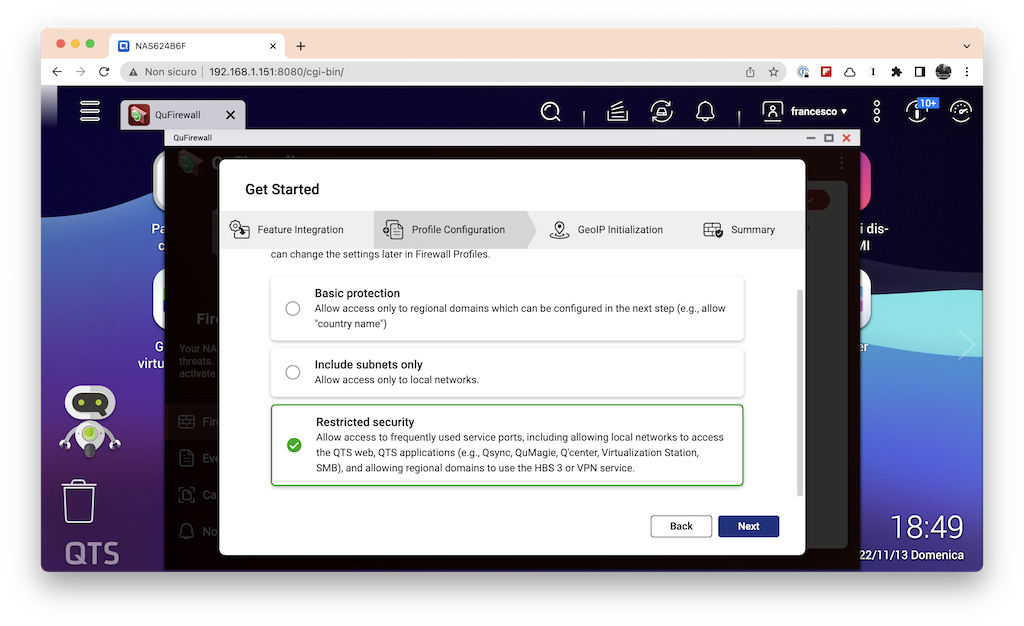Go to the GeoIP Initialization step

click(x=606, y=230)
